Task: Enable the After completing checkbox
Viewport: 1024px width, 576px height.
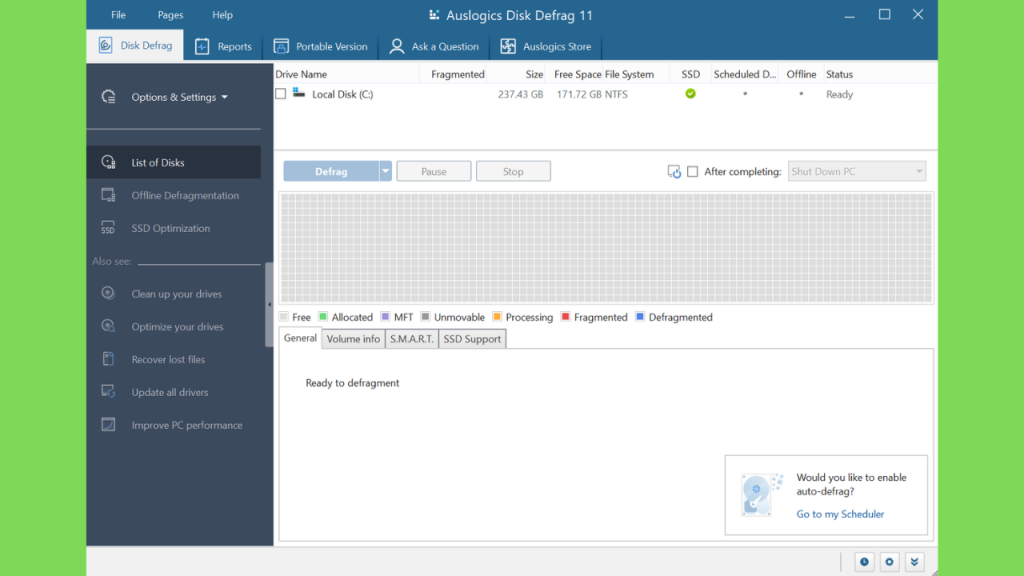Action: coord(692,171)
